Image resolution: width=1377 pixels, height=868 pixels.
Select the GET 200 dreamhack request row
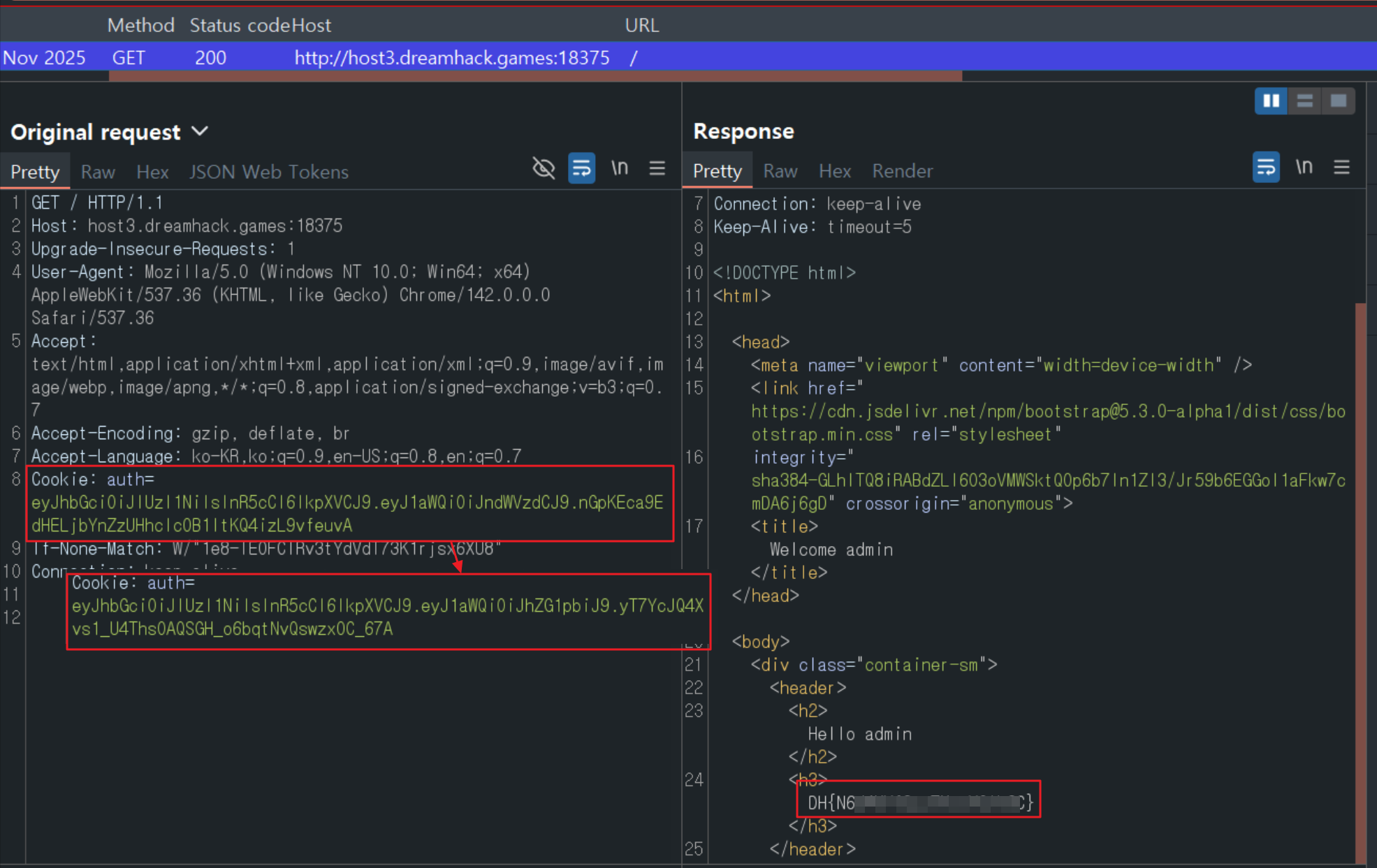[x=447, y=57]
